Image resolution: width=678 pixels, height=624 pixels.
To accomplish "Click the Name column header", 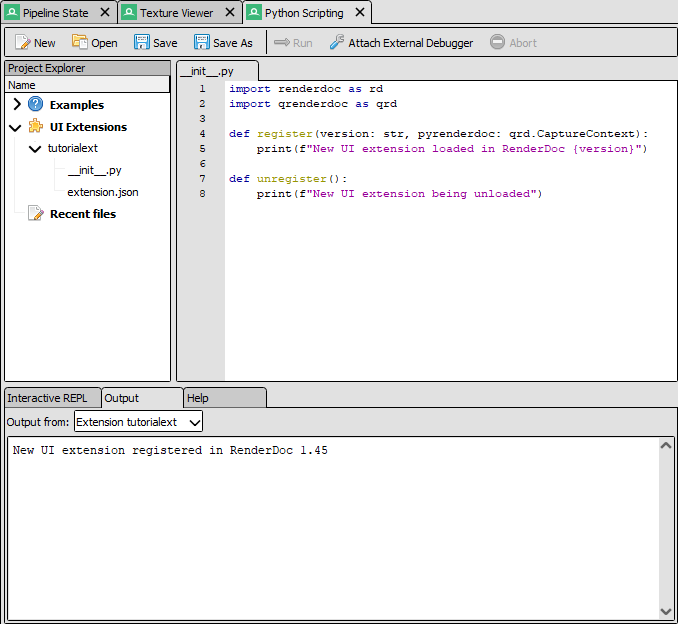I will pos(87,85).
